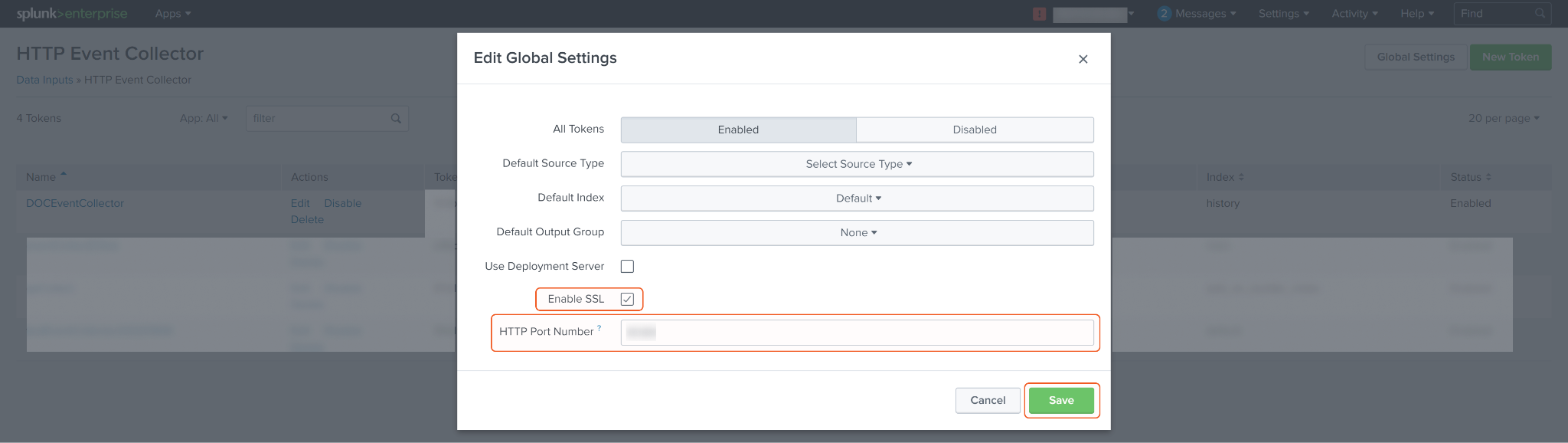Viewport: 1568px width, 443px height.
Task: Expand the Default Output Group dropdown
Action: point(857,233)
